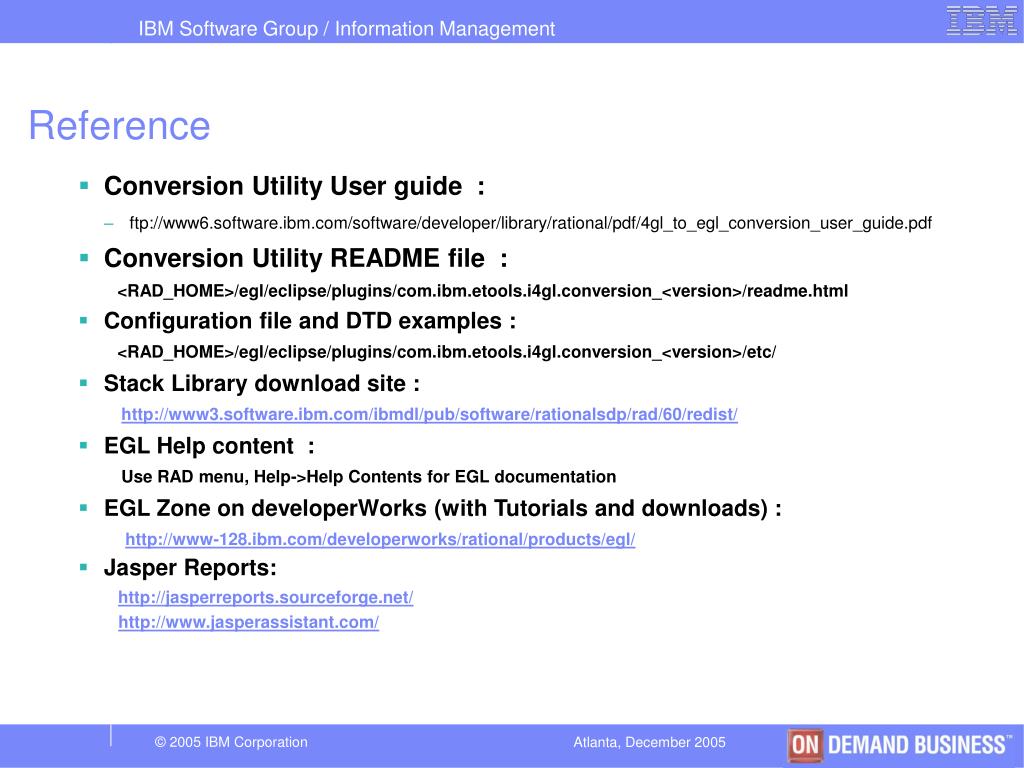Click the 'Reference' slide title
Image resolution: width=1024 pixels, height=768 pixels.
point(120,125)
